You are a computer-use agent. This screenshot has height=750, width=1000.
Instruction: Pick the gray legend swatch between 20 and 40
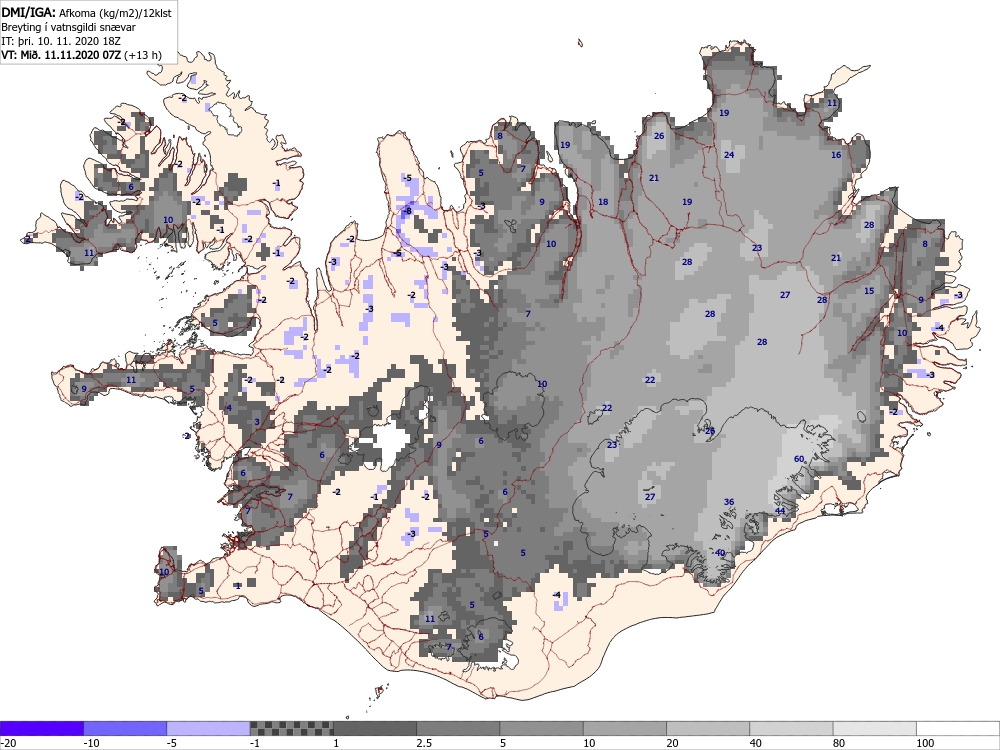point(709,728)
